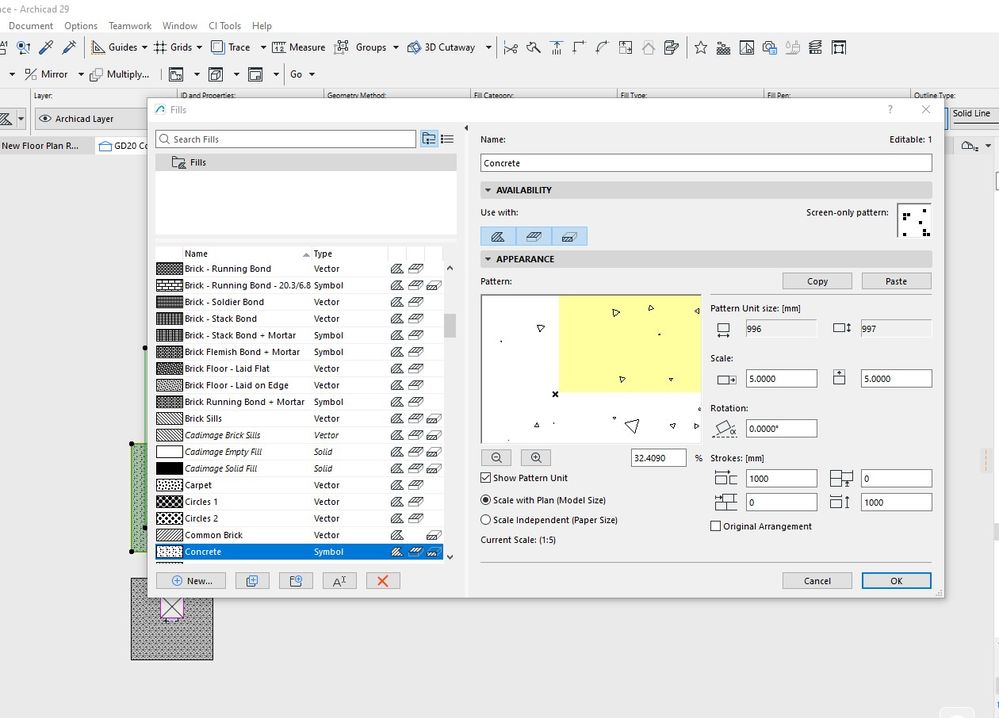Activate the 3D Cutaway icon
Screen dimensions: 999x718
[414, 47]
